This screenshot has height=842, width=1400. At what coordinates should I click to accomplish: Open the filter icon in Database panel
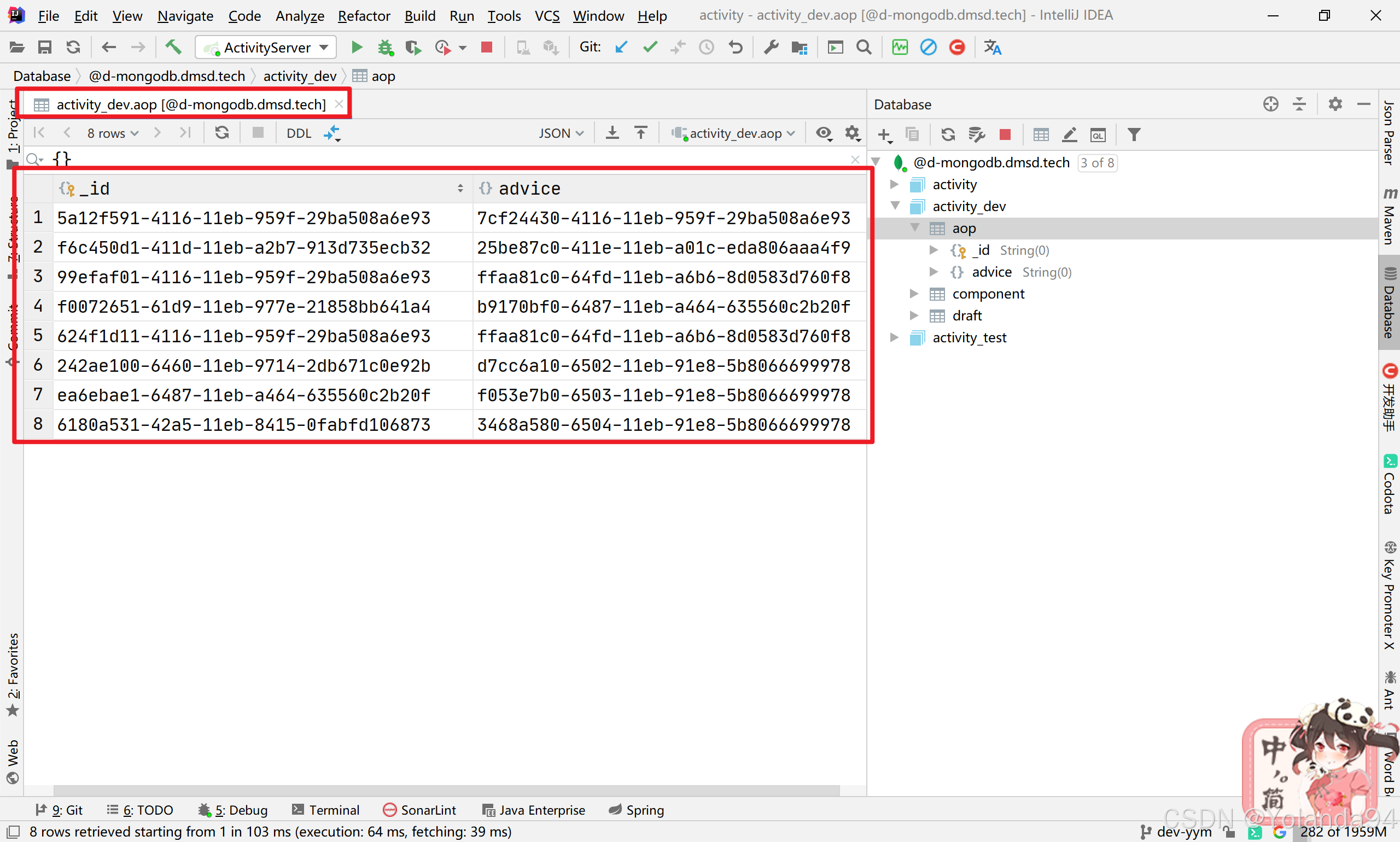[1133, 135]
